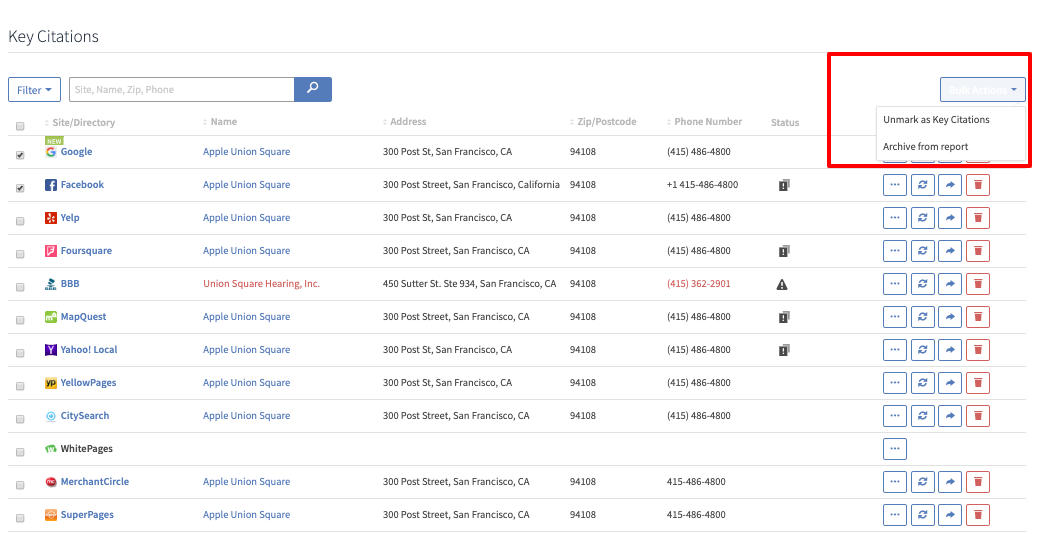Image resolution: width=1040 pixels, height=534 pixels.
Task: Check the MapQuest row checkbox
Action: click(20, 320)
